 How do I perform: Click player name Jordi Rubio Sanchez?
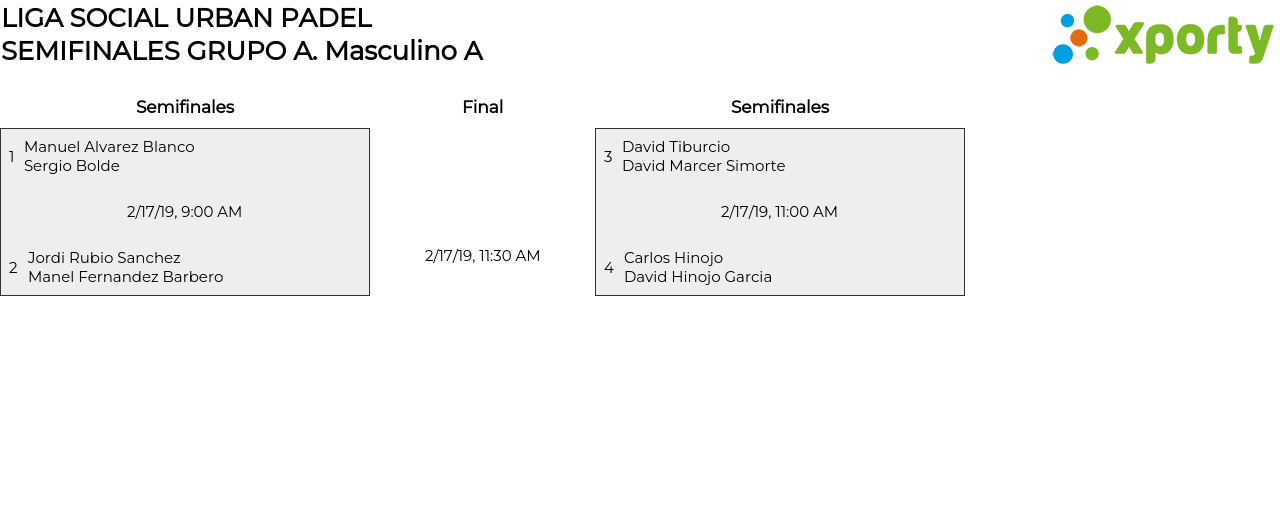pyautogui.click(x=104, y=258)
